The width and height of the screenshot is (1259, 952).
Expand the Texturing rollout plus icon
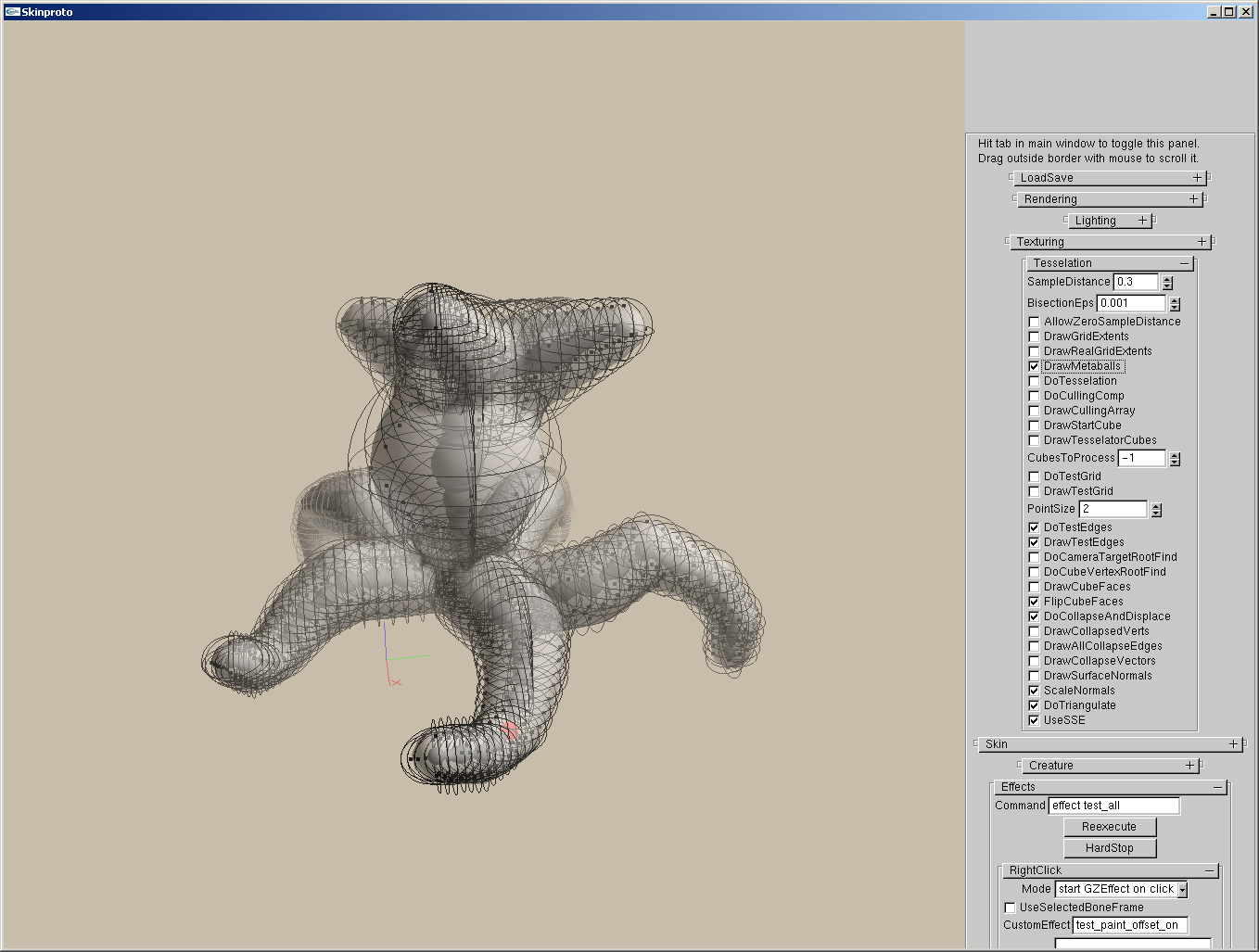(1202, 242)
